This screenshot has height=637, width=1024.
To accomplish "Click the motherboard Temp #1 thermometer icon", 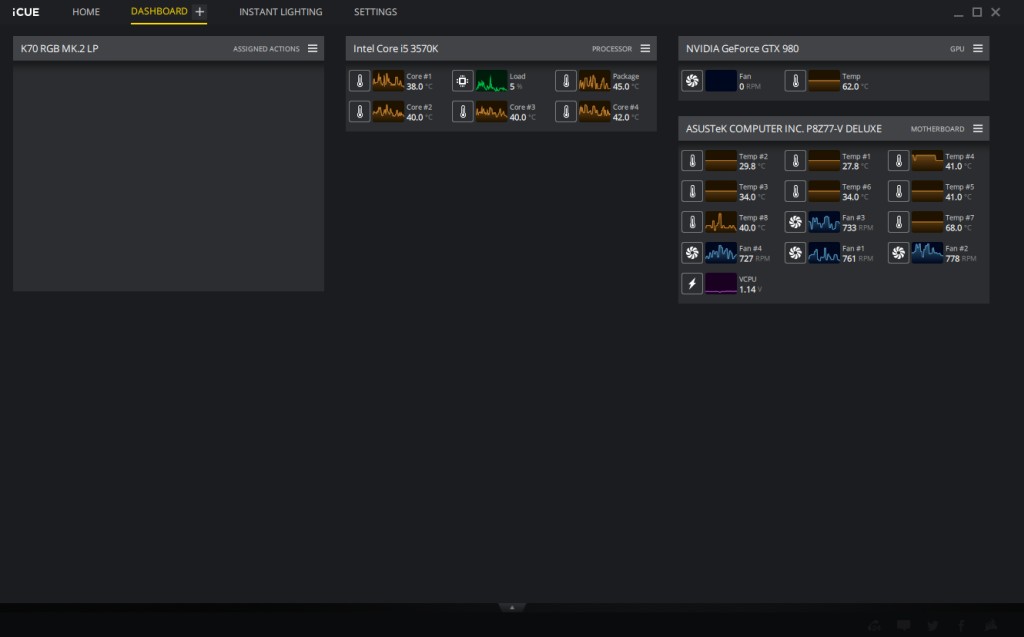I will point(795,161).
